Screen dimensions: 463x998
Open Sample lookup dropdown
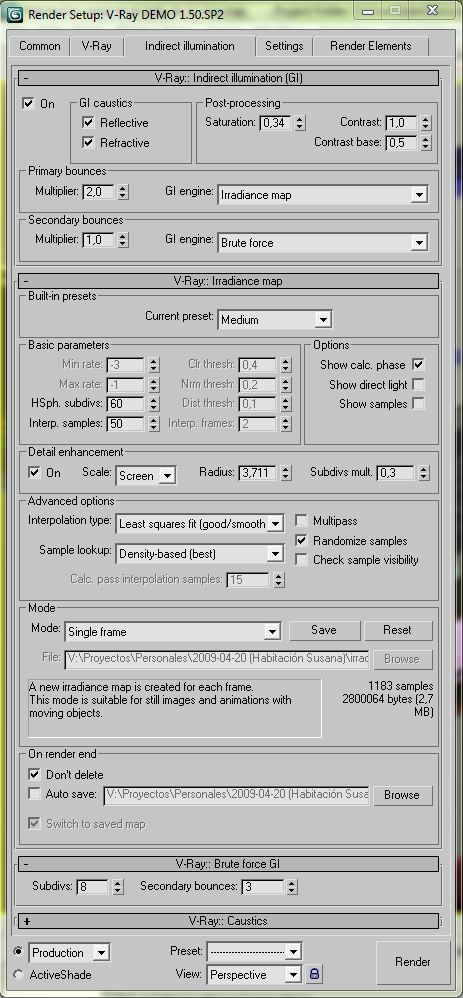(200, 554)
